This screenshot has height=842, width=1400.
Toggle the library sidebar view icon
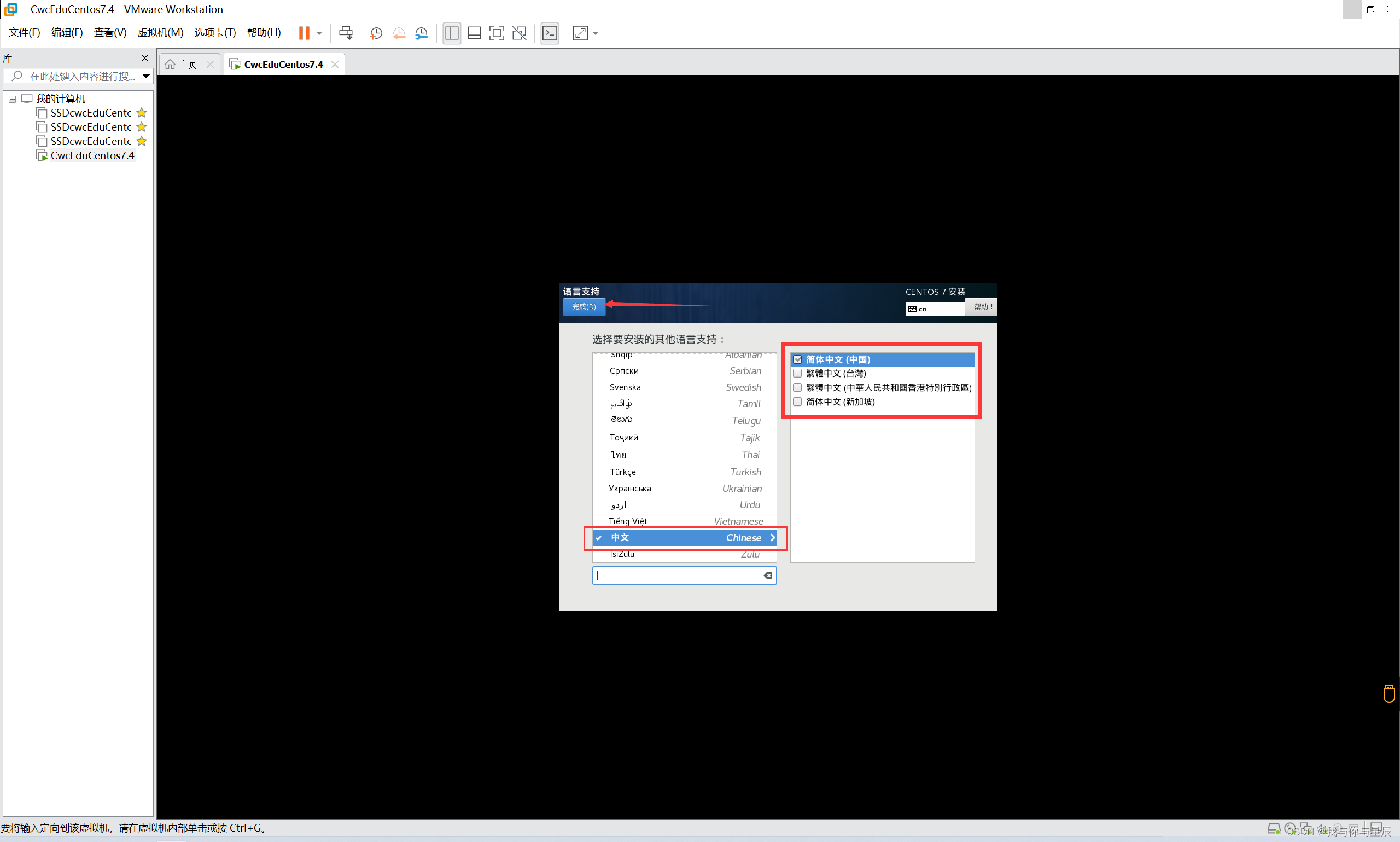451,33
